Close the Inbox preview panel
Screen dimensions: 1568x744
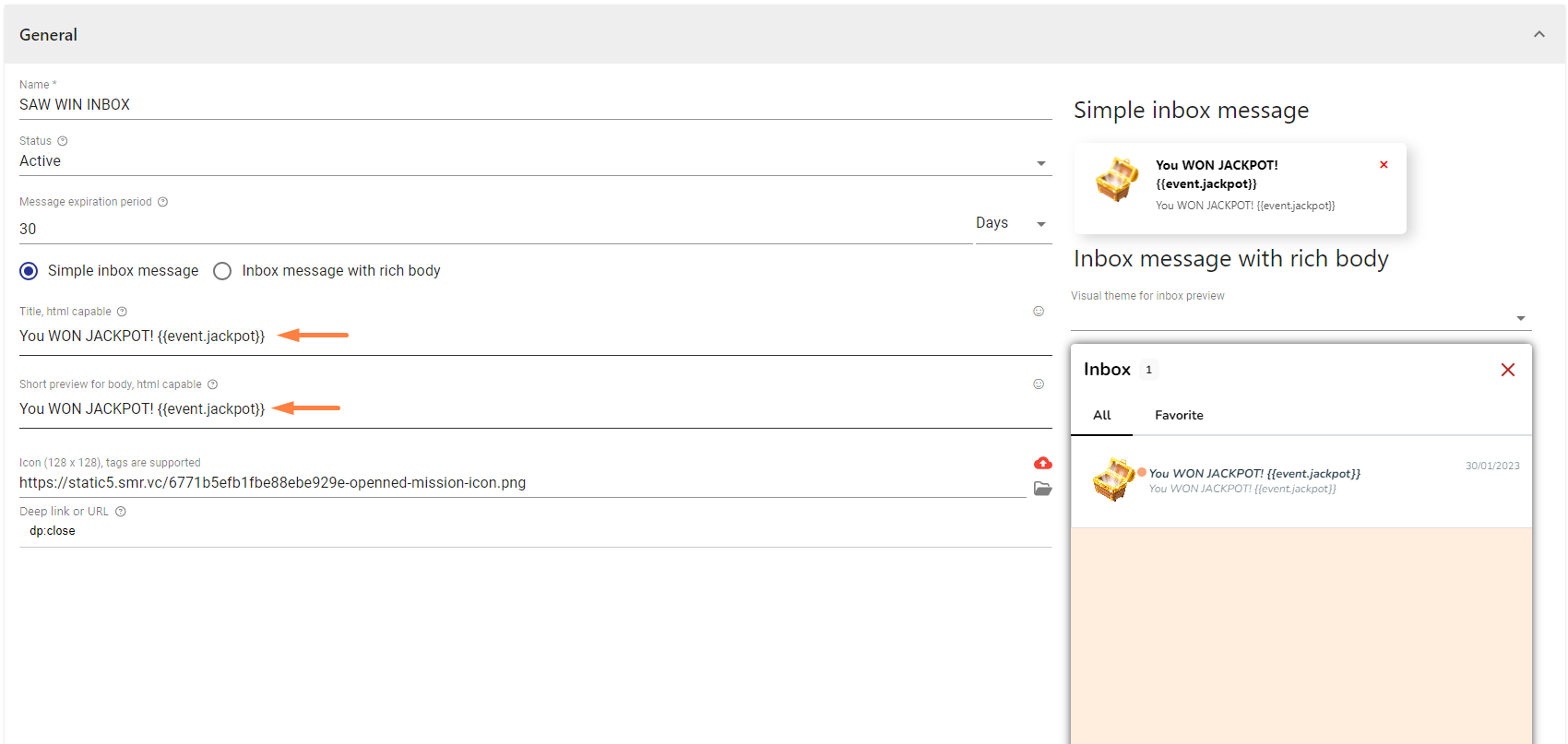[x=1508, y=370]
